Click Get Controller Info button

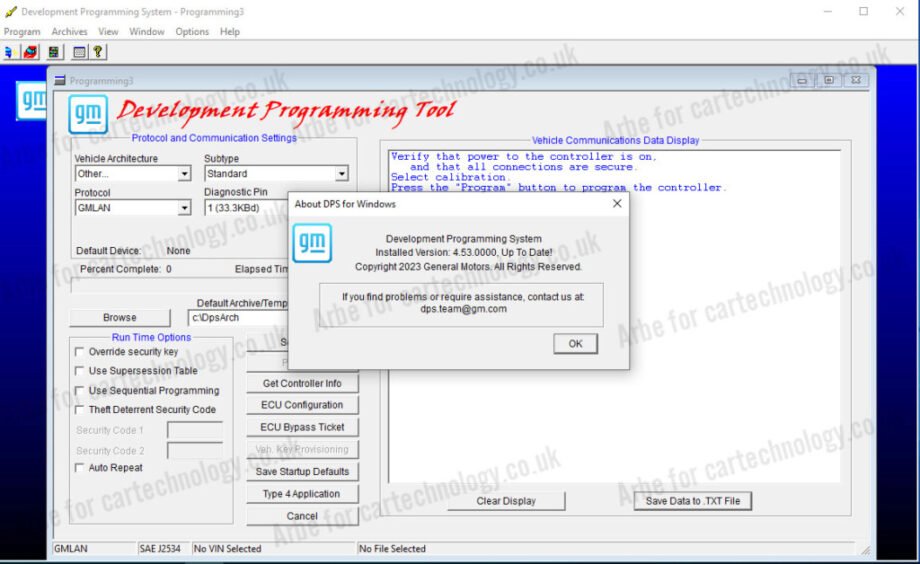tap(302, 383)
